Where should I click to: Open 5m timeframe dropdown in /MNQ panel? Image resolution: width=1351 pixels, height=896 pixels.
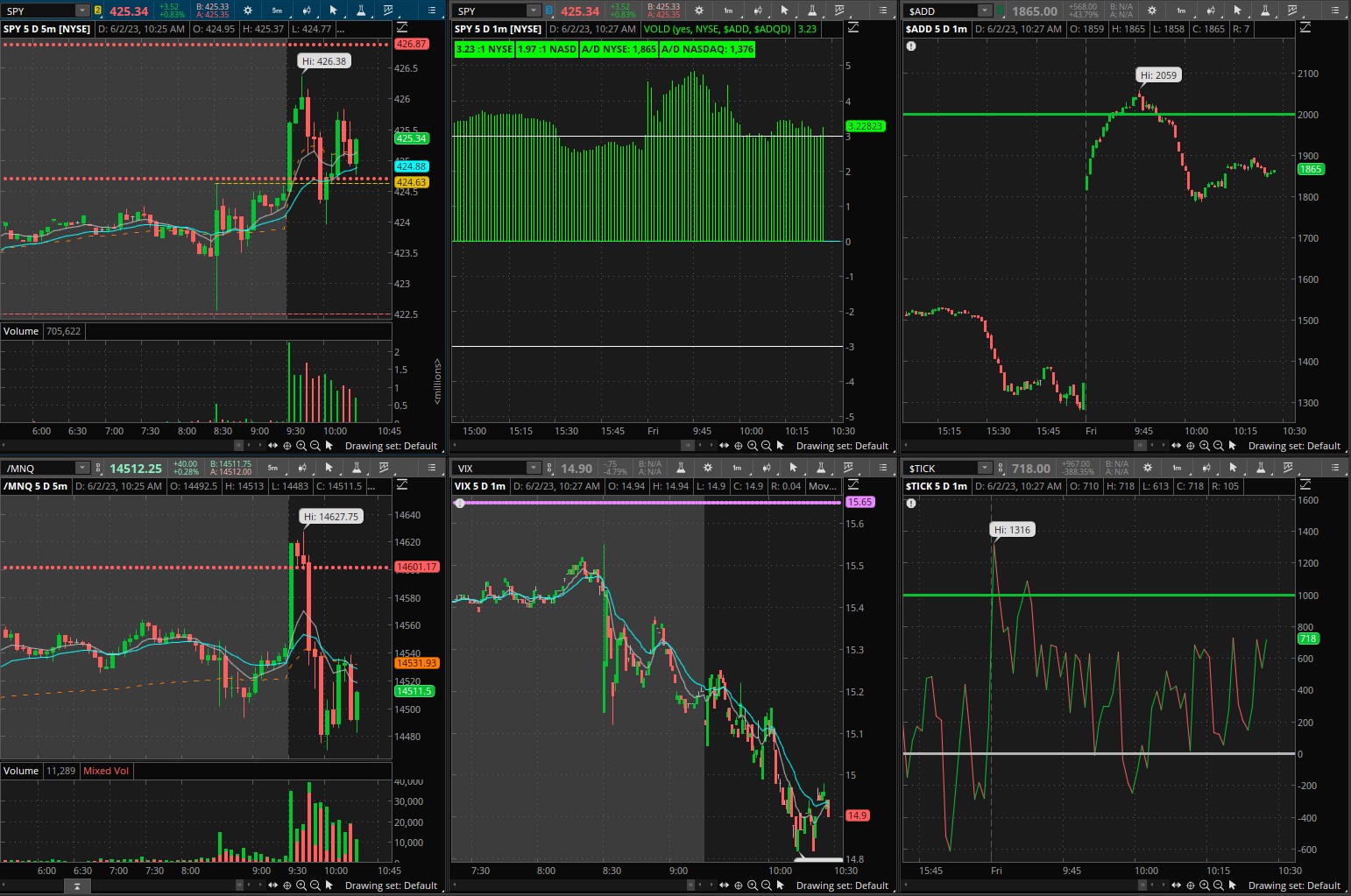pos(272,468)
